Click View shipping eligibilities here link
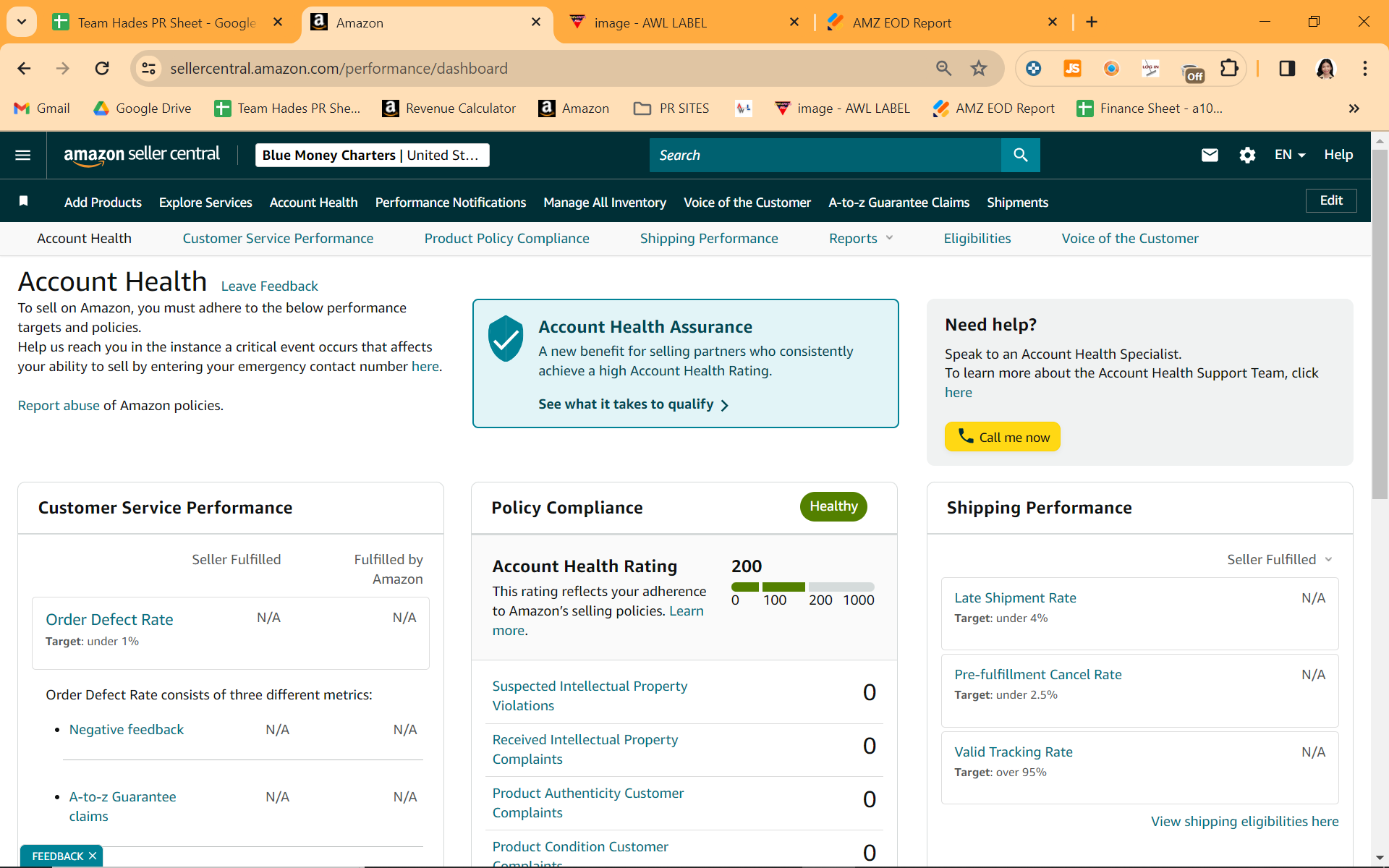 point(1244,821)
